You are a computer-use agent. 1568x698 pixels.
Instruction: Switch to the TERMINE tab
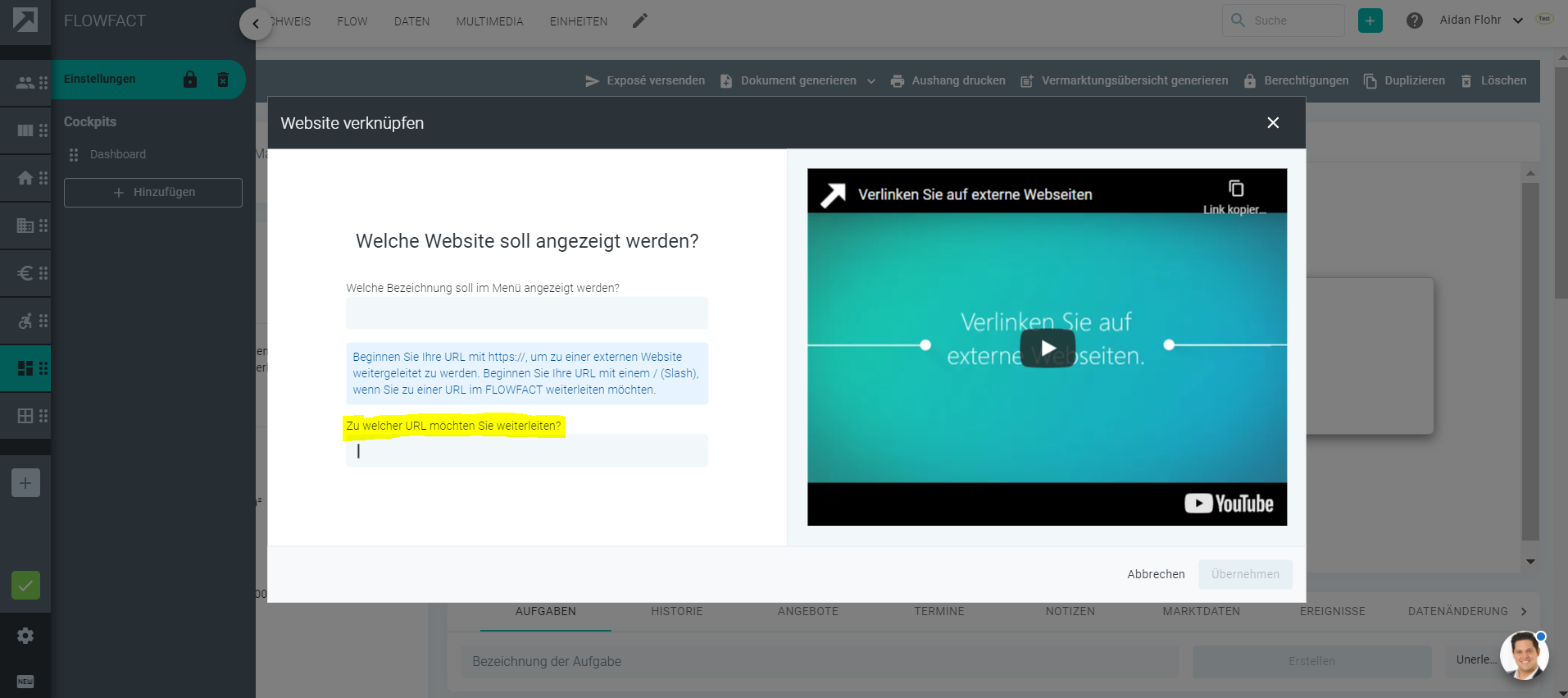pos(939,611)
